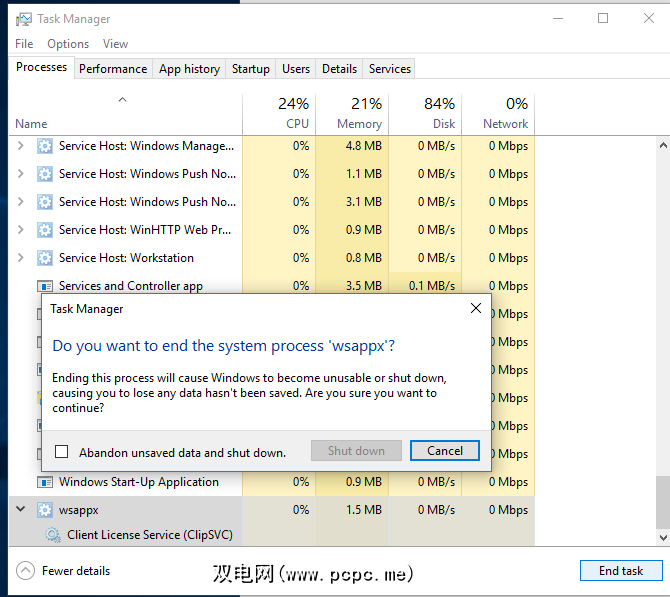Select Service Host: Windows Manage row text
Image resolution: width=670 pixels, height=597 pixels.
coord(147,146)
